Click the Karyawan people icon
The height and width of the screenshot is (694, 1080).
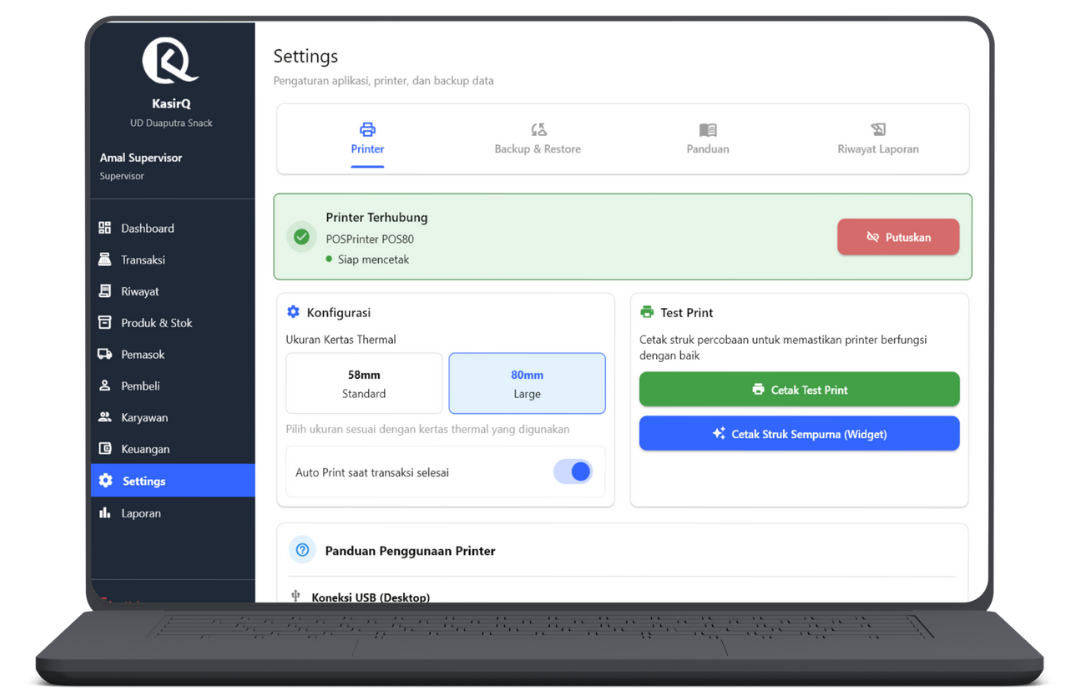[105, 417]
